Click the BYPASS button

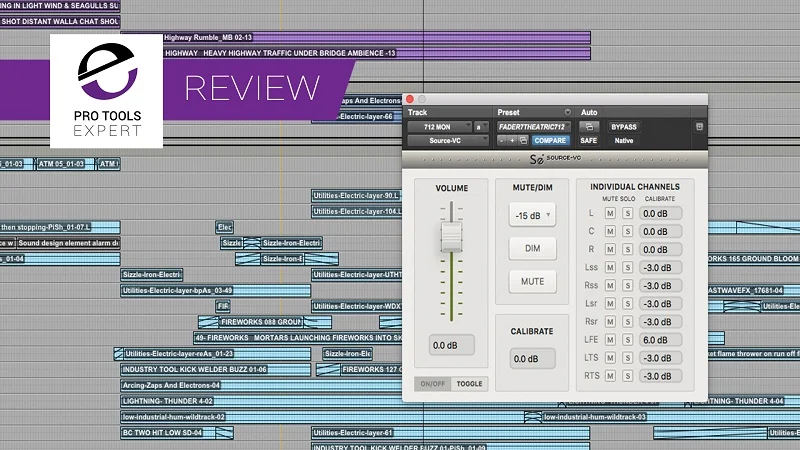coord(623,127)
